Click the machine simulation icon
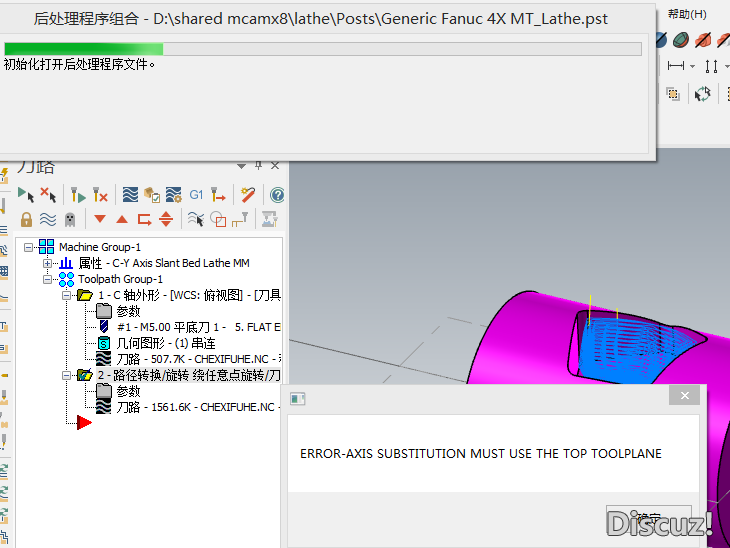Image resolution: width=730 pixels, height=548 pixels. pos(270,219)
